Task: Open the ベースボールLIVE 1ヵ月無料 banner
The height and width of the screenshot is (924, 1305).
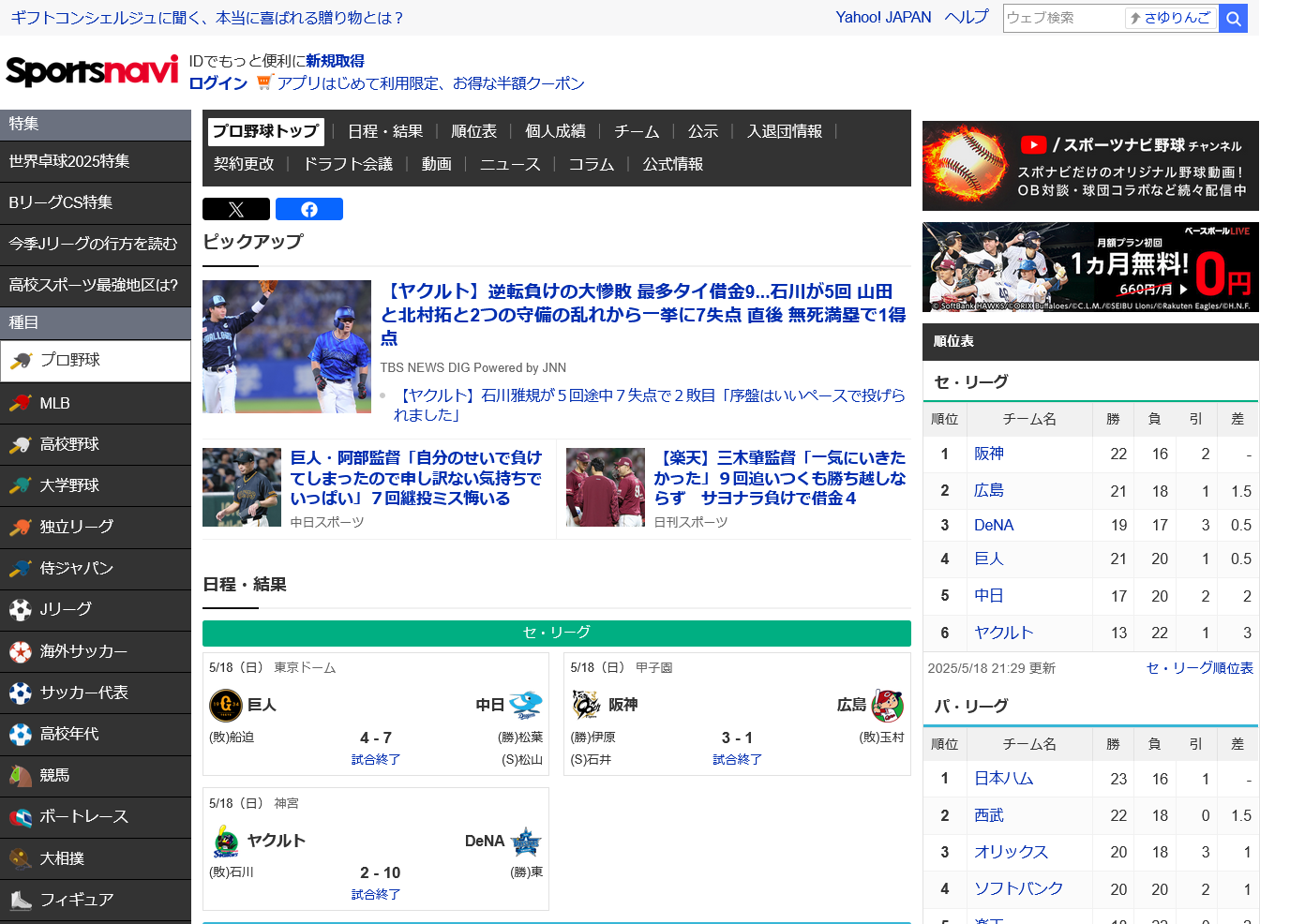Action: [1090, 267]
